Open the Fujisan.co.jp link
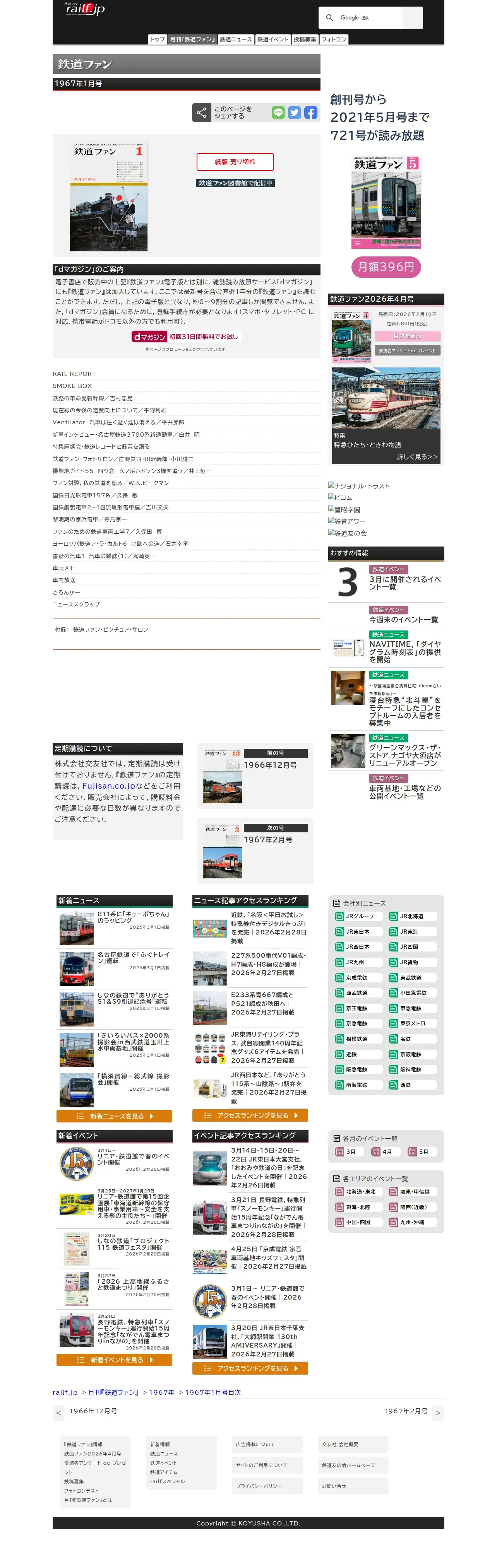Screen dimensions: 497x1568 click(x=108, y=786)
